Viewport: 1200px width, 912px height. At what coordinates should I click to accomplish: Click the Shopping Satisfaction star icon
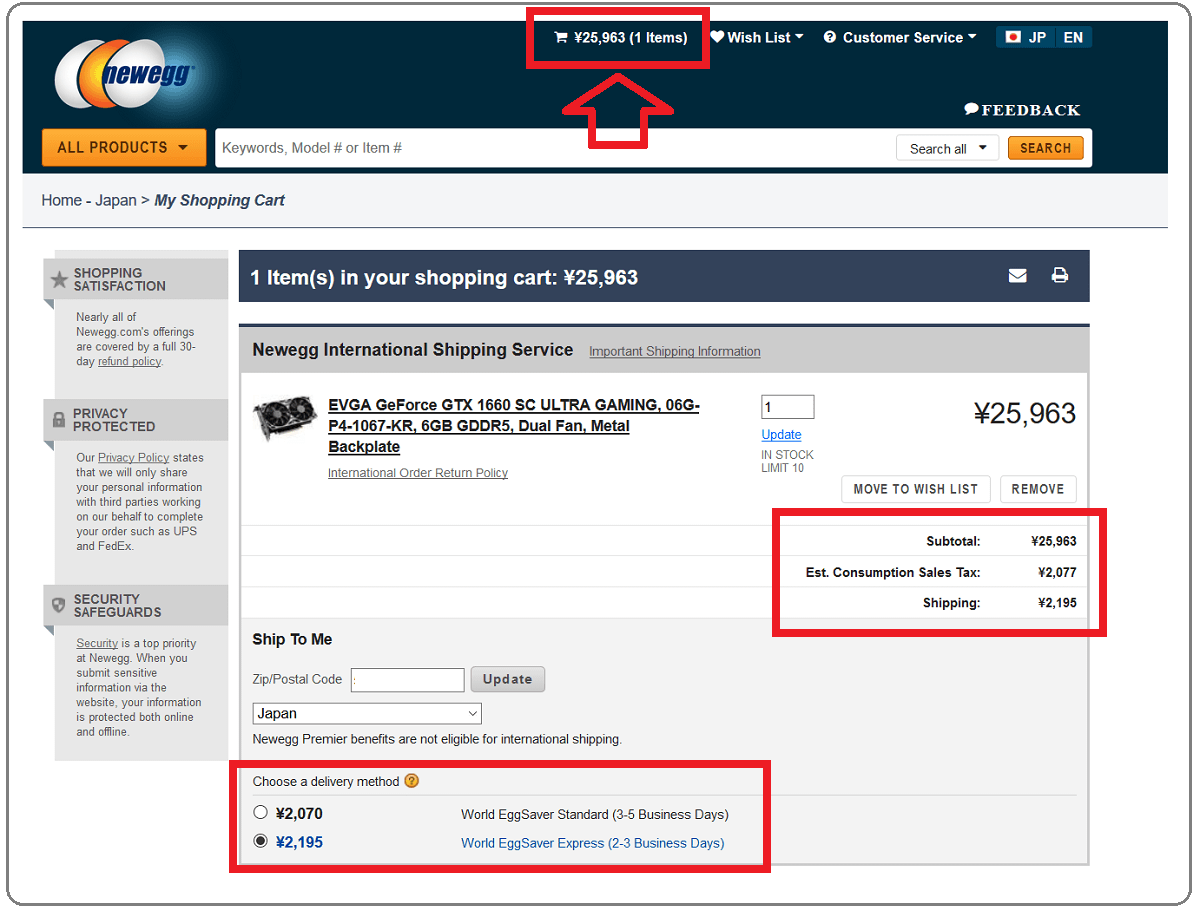coord(60,280)
